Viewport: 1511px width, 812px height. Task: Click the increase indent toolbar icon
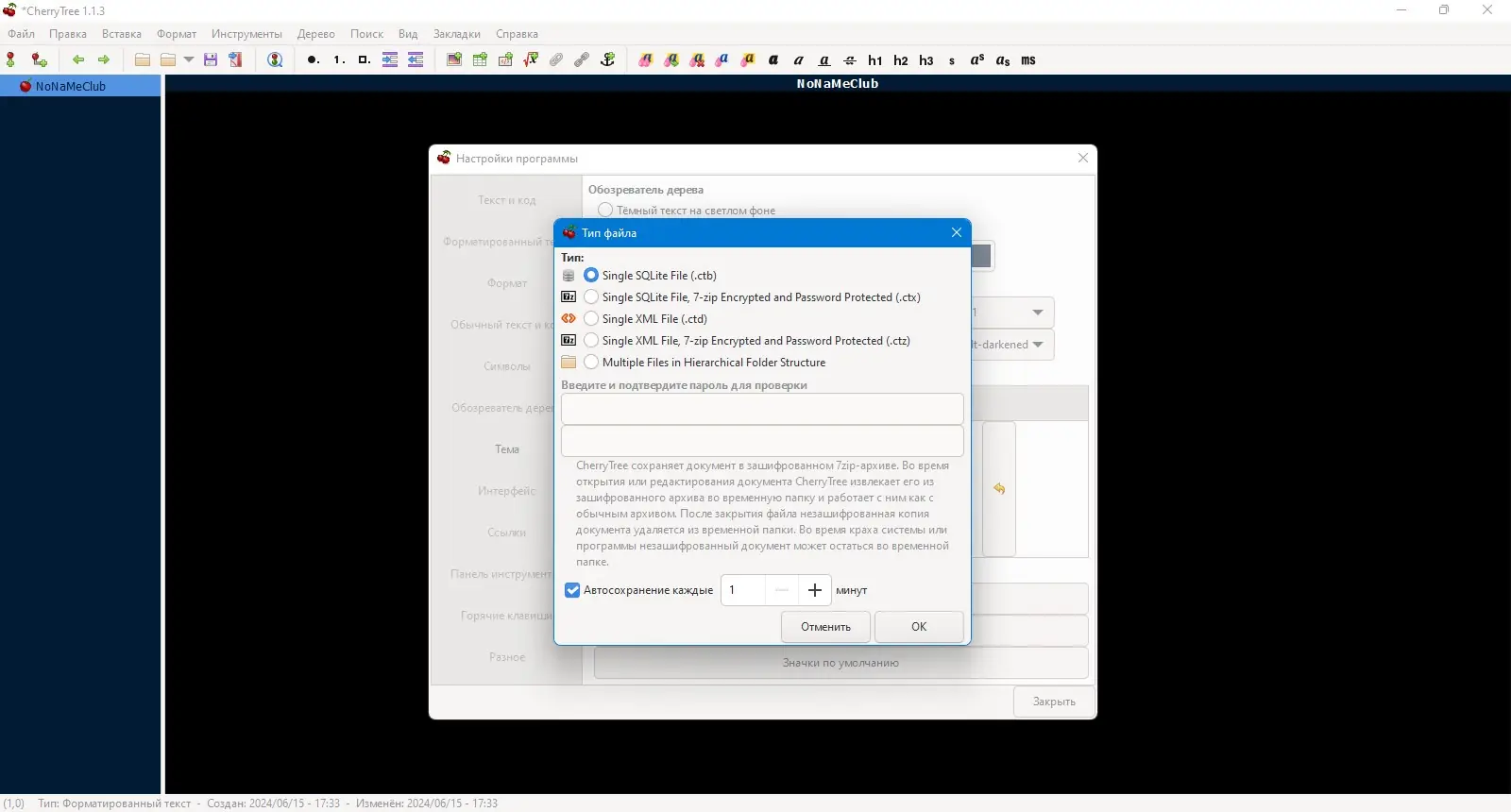click(390, 59)
